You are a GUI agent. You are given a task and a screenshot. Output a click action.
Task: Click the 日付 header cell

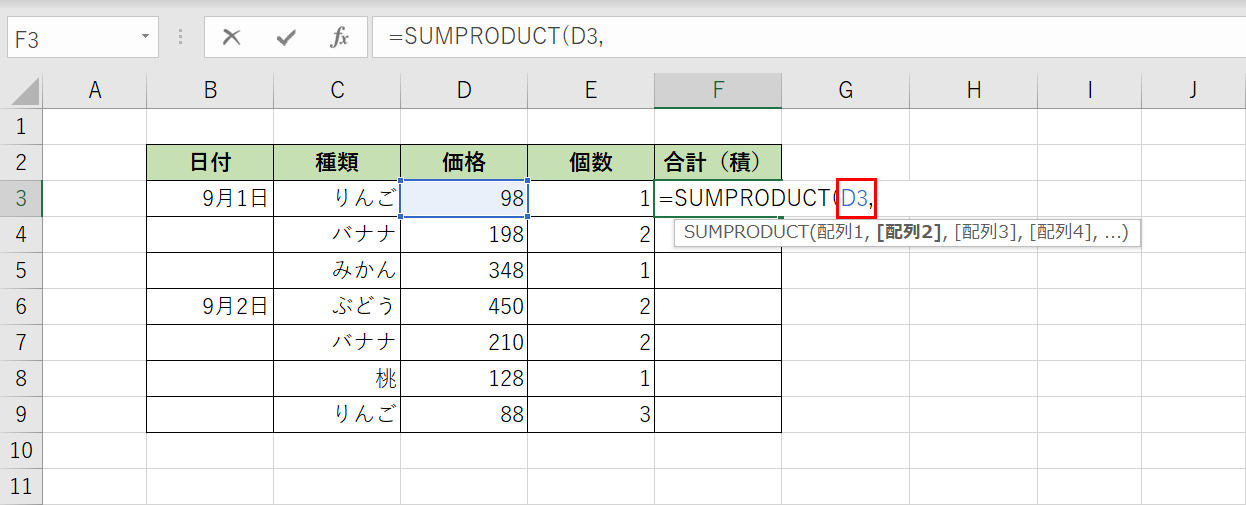click(x=210, y=162)
